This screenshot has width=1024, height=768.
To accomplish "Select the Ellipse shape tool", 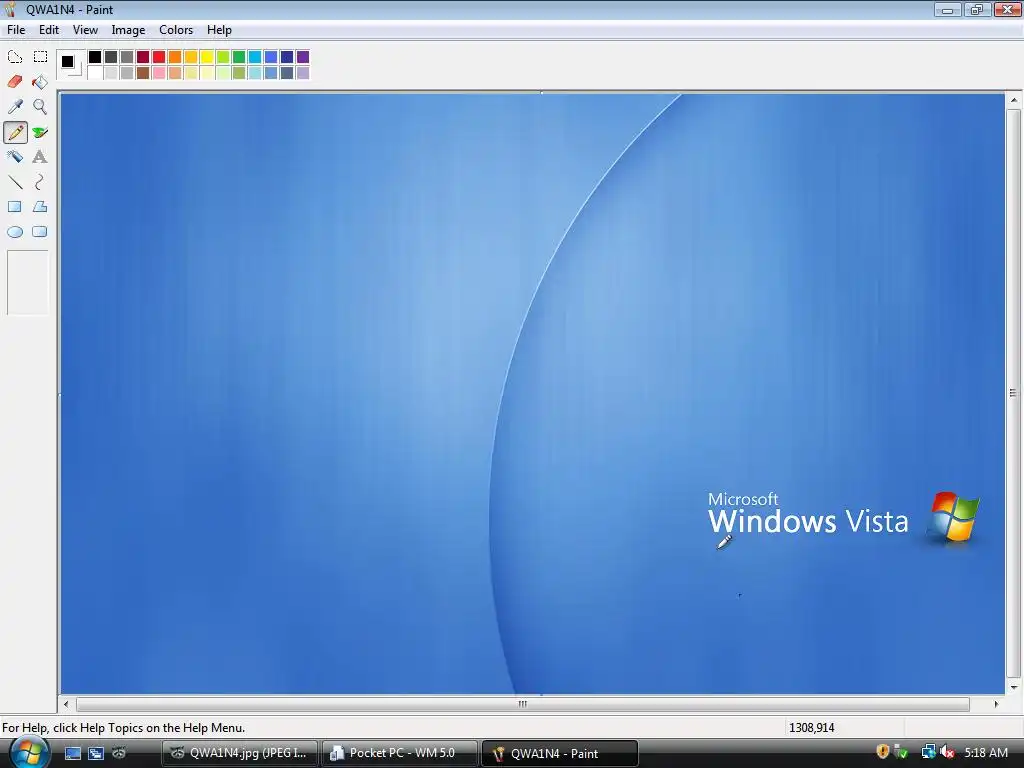I will [x=15, y=232].
